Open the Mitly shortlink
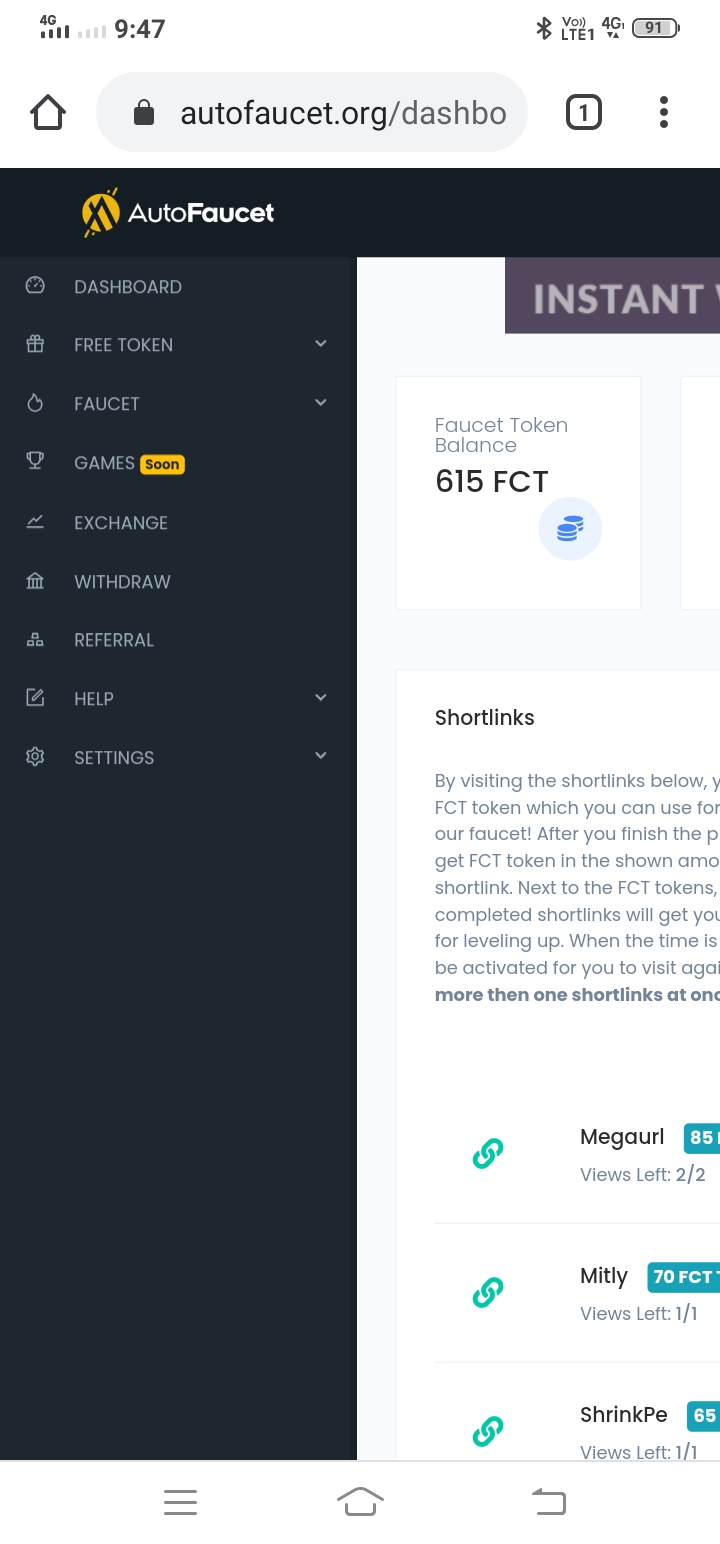 click(x=604, y=1276)
